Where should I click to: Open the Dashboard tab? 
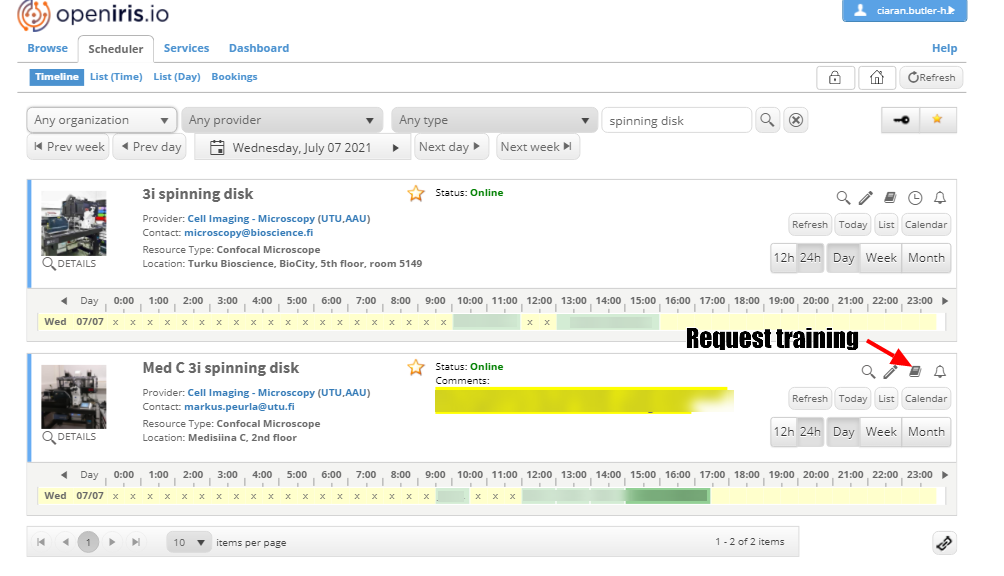click(259, 48)
